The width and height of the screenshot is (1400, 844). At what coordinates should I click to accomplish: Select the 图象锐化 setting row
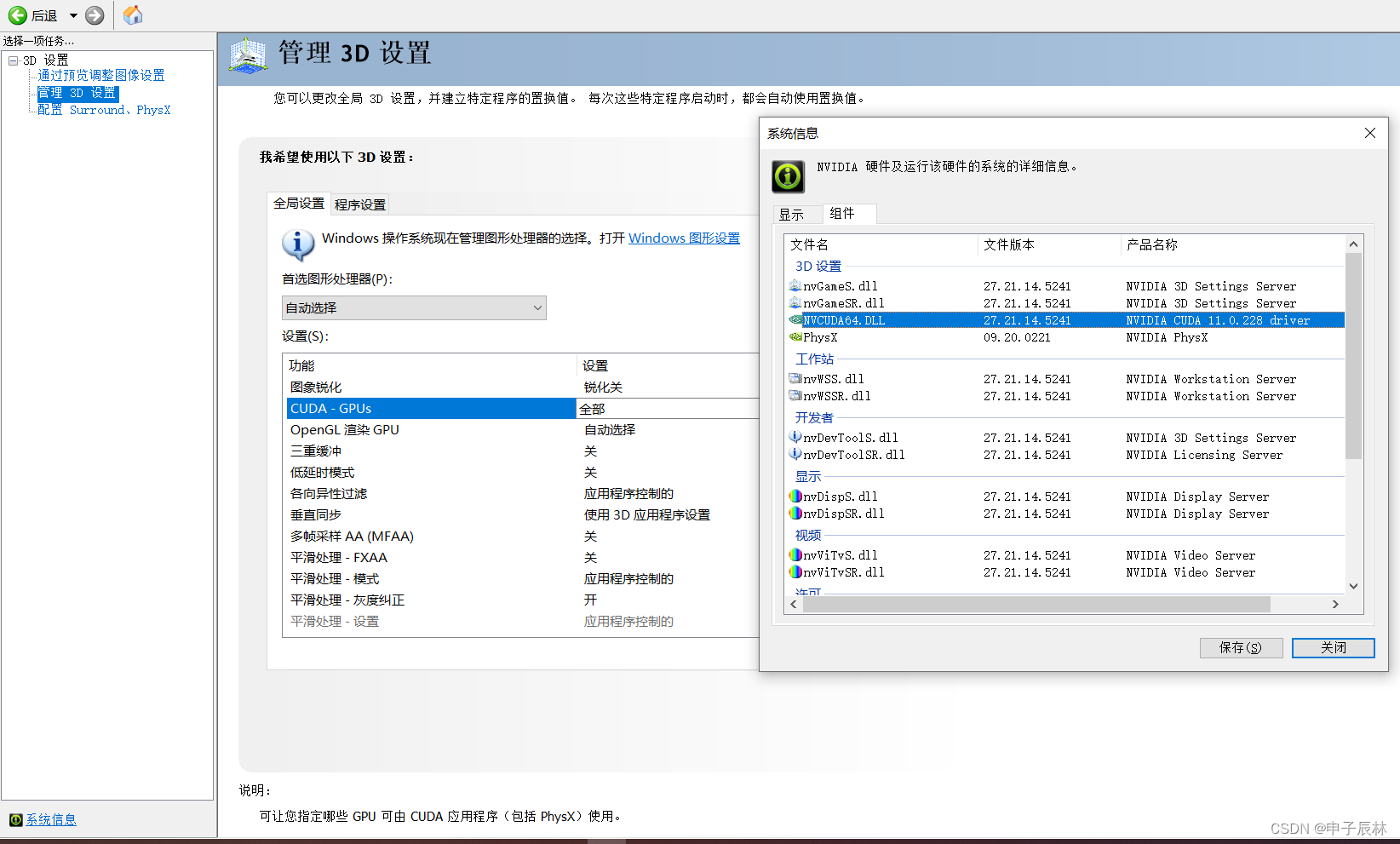tap(522, 388)
